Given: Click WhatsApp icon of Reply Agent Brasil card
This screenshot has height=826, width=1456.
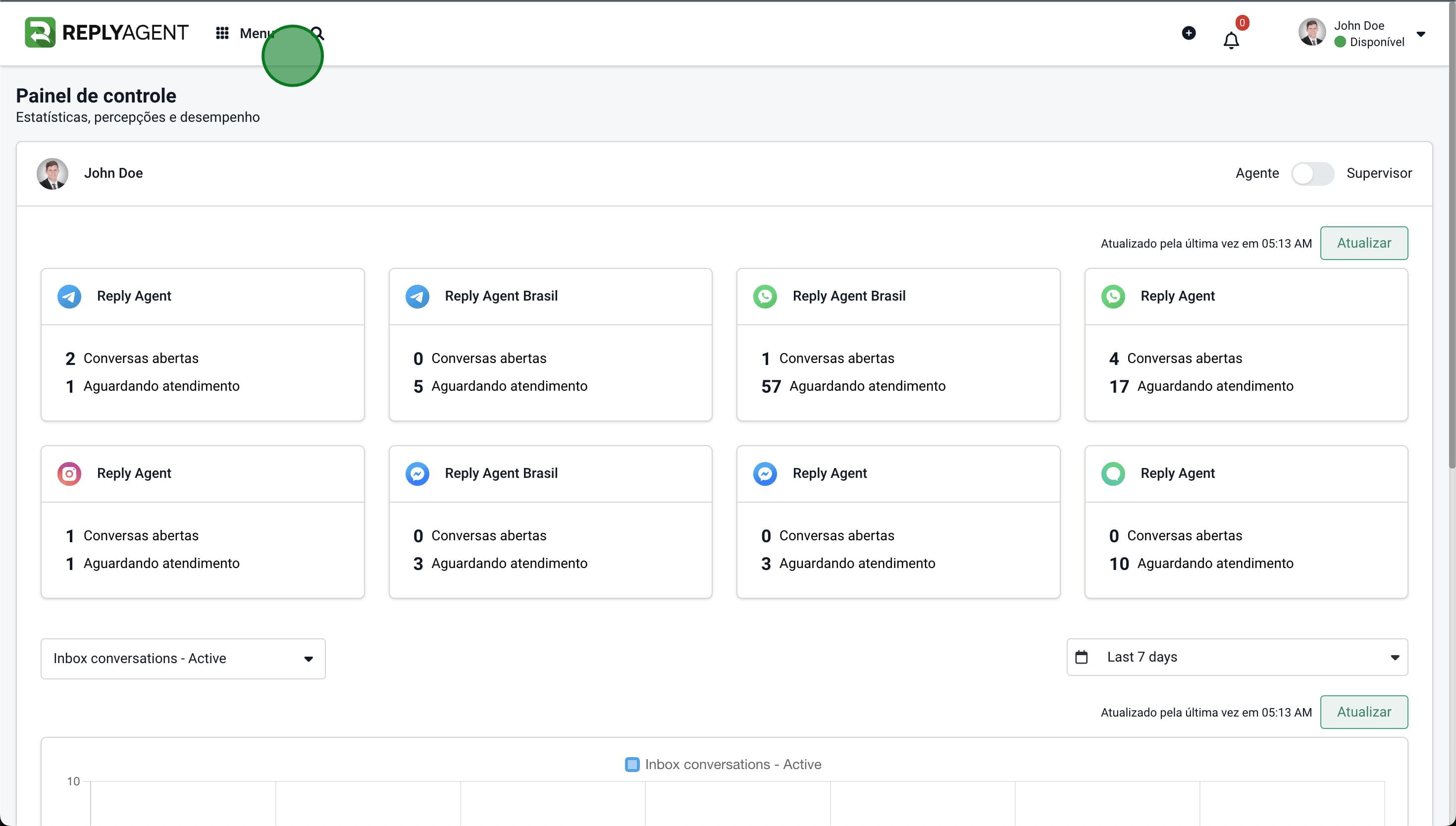Looking at the screenshot, I should point(765,297).
